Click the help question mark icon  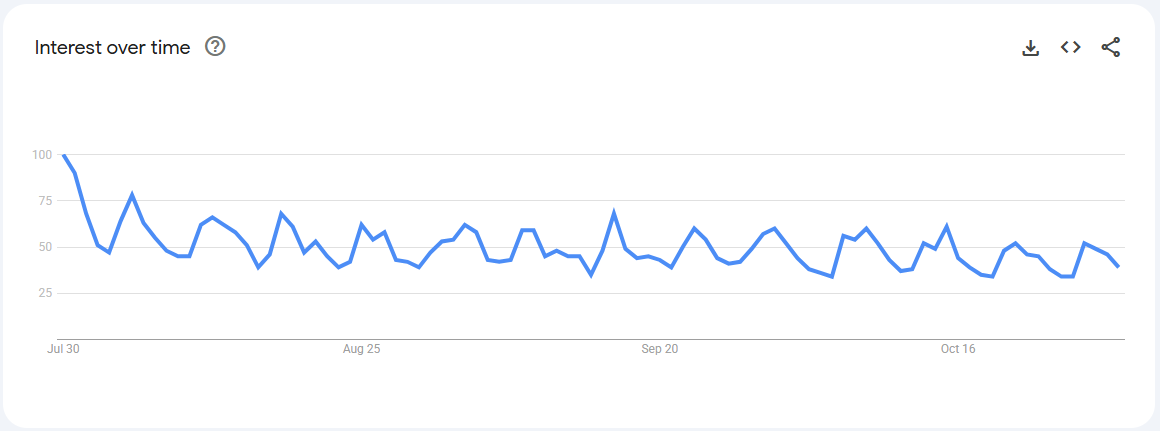(215, 46)
